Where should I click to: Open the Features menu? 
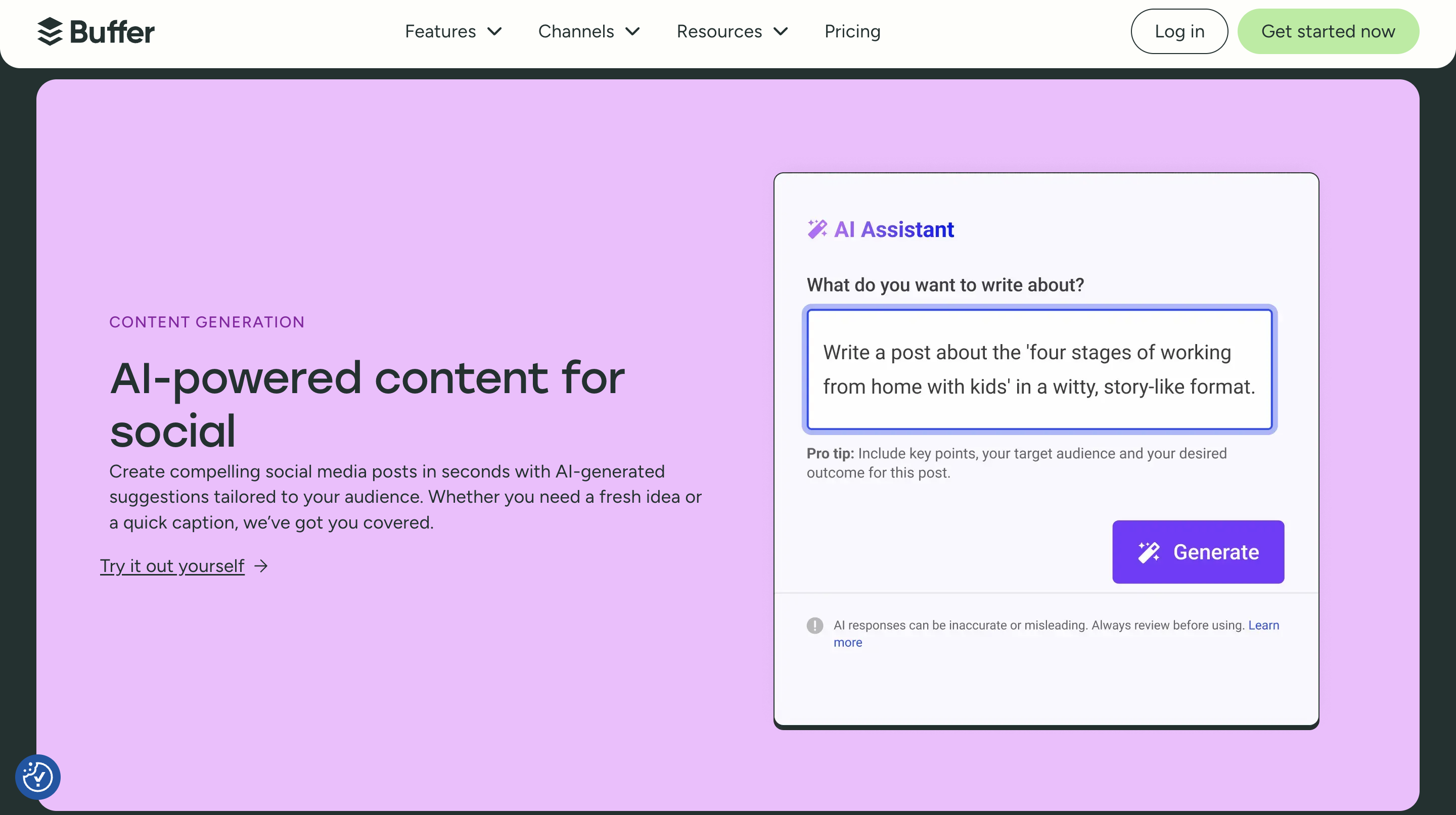[x=440, y=32]
